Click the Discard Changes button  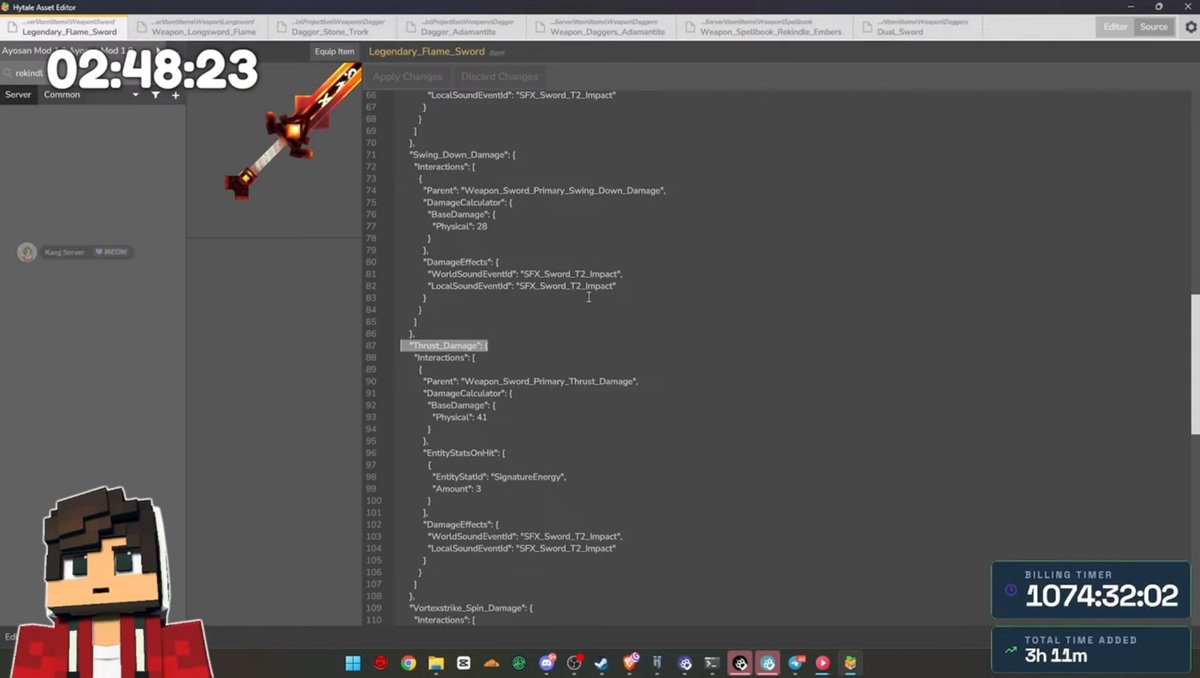[x=499, y=77]
